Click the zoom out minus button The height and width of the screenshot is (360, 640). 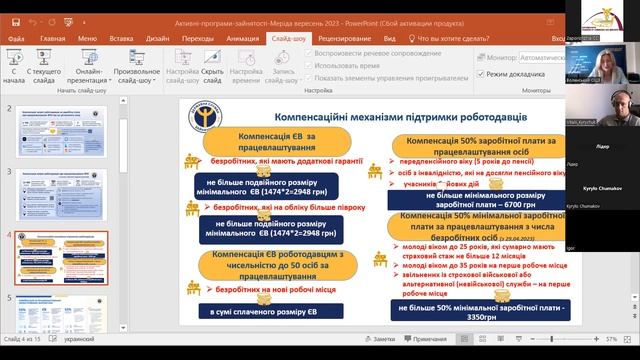point(532,339)
